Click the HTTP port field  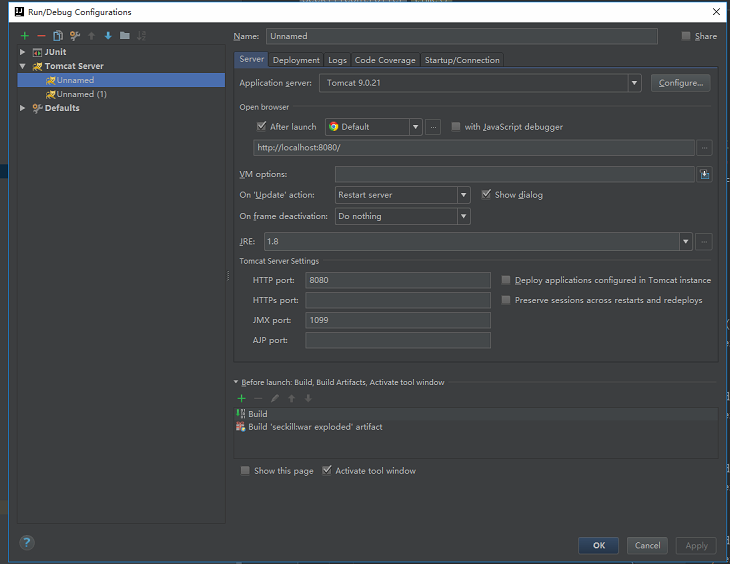tap(398, 280)
